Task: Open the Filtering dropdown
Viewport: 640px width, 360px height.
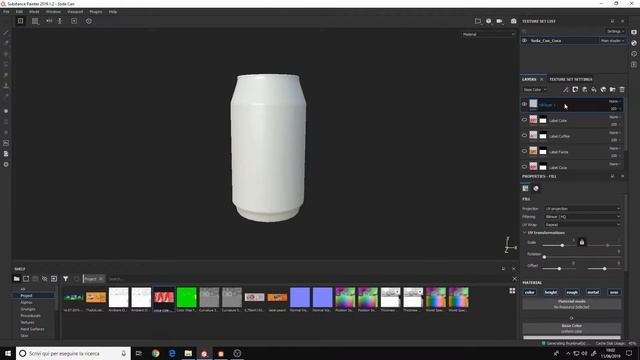Action: coord(582,217)
